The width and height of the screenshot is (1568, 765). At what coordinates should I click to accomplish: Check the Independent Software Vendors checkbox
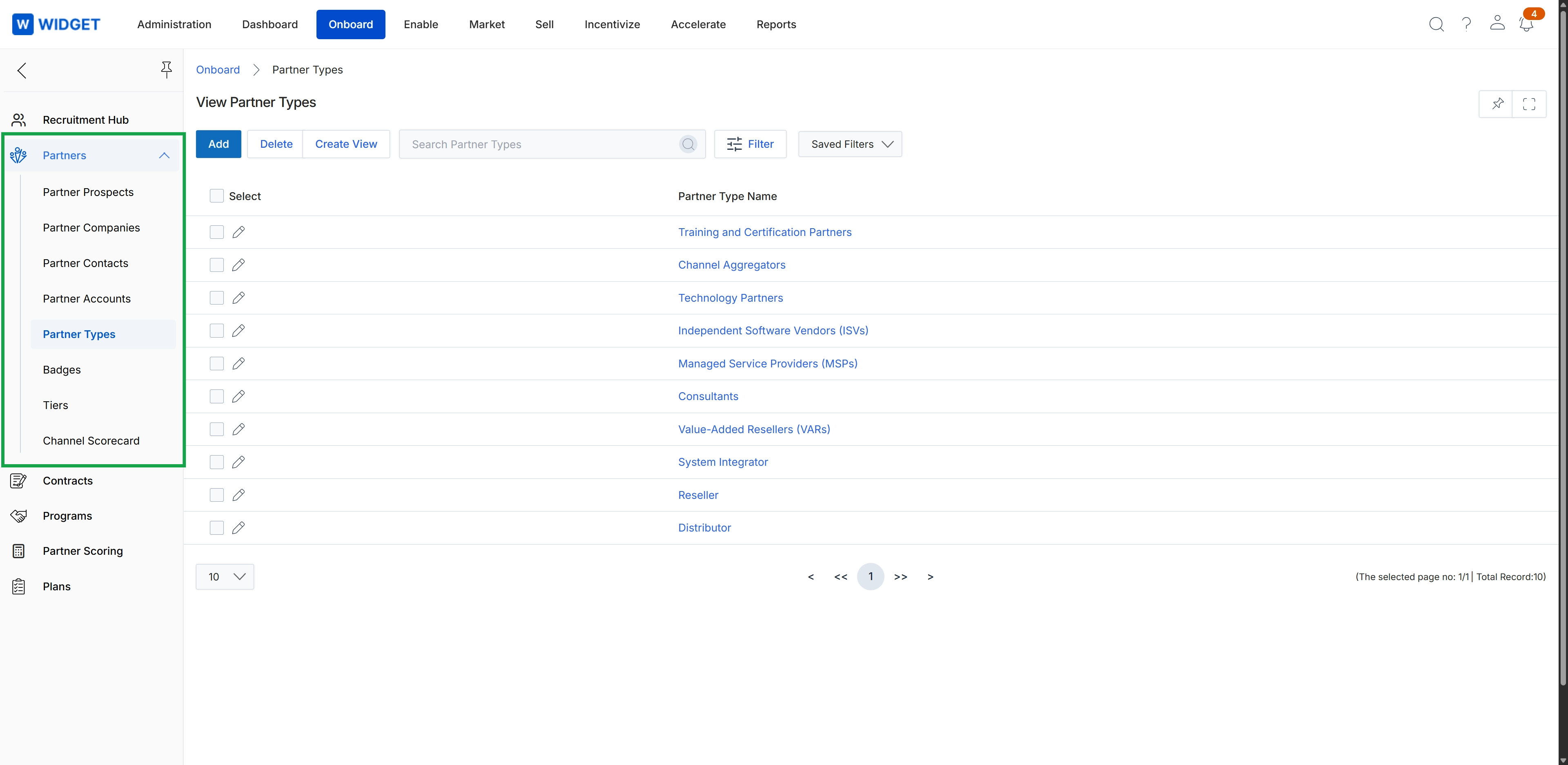(x=217, y=331)
